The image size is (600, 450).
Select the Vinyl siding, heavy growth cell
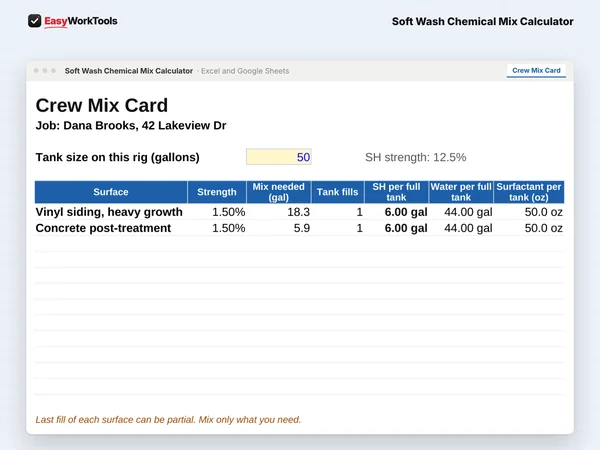109,212
